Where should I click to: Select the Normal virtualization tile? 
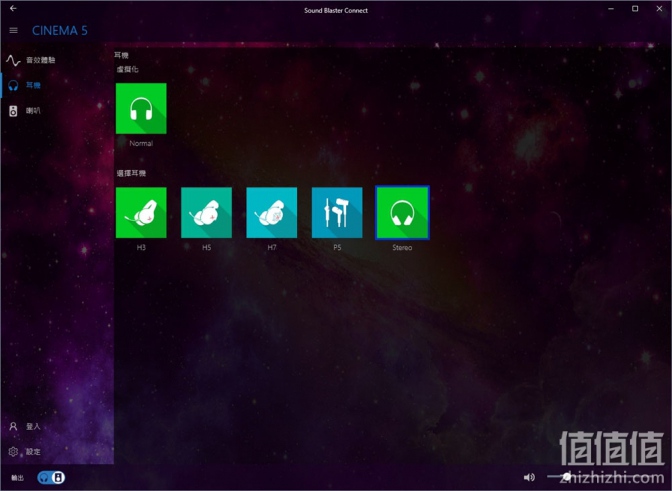(x=141, y=108)
